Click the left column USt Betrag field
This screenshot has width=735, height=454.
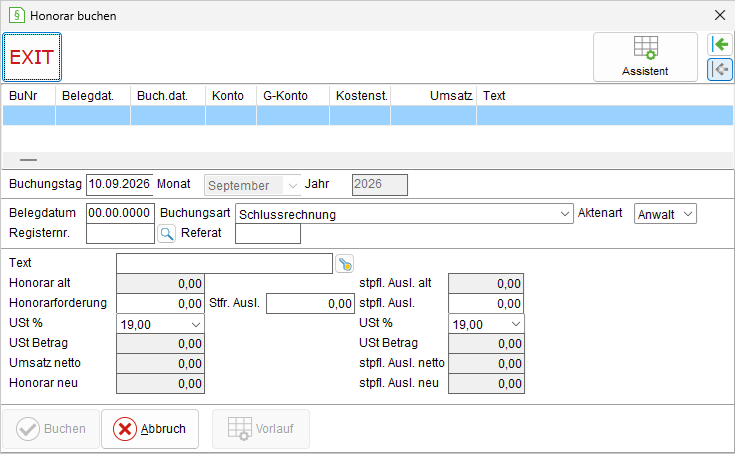[160, 343]
